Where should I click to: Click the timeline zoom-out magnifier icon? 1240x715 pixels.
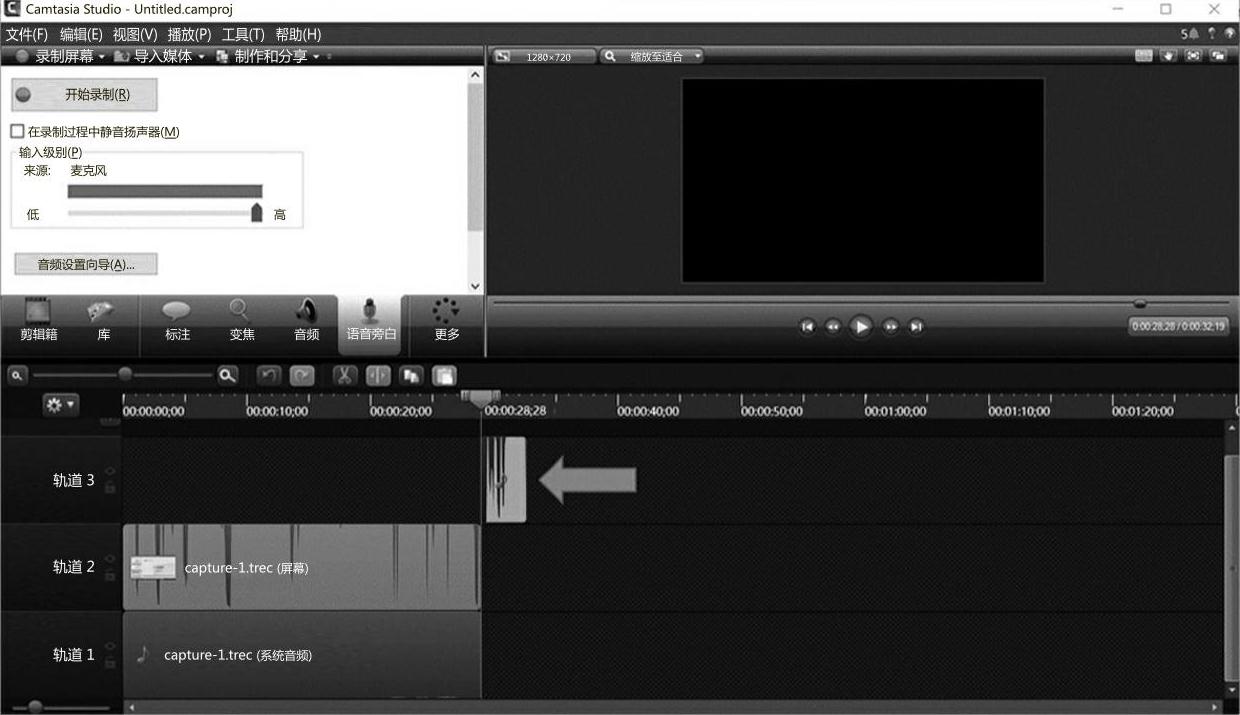pyautogui.click(x=17, y=376)
